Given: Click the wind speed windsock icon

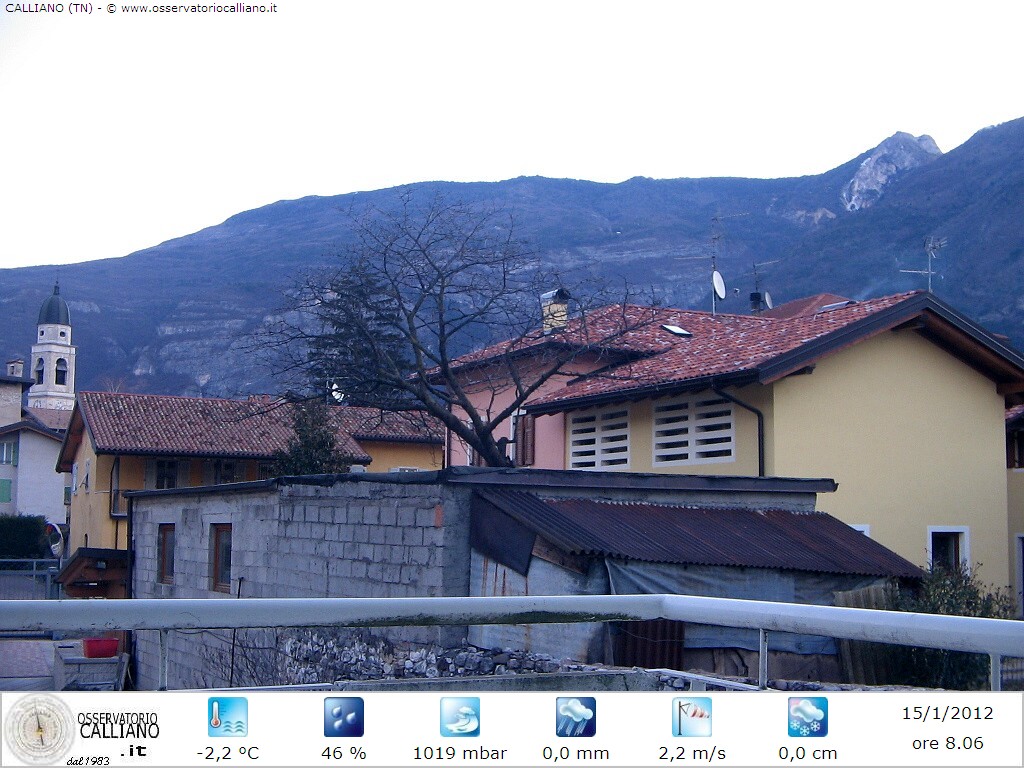Looking at the screenshot, I should point(692,717).
